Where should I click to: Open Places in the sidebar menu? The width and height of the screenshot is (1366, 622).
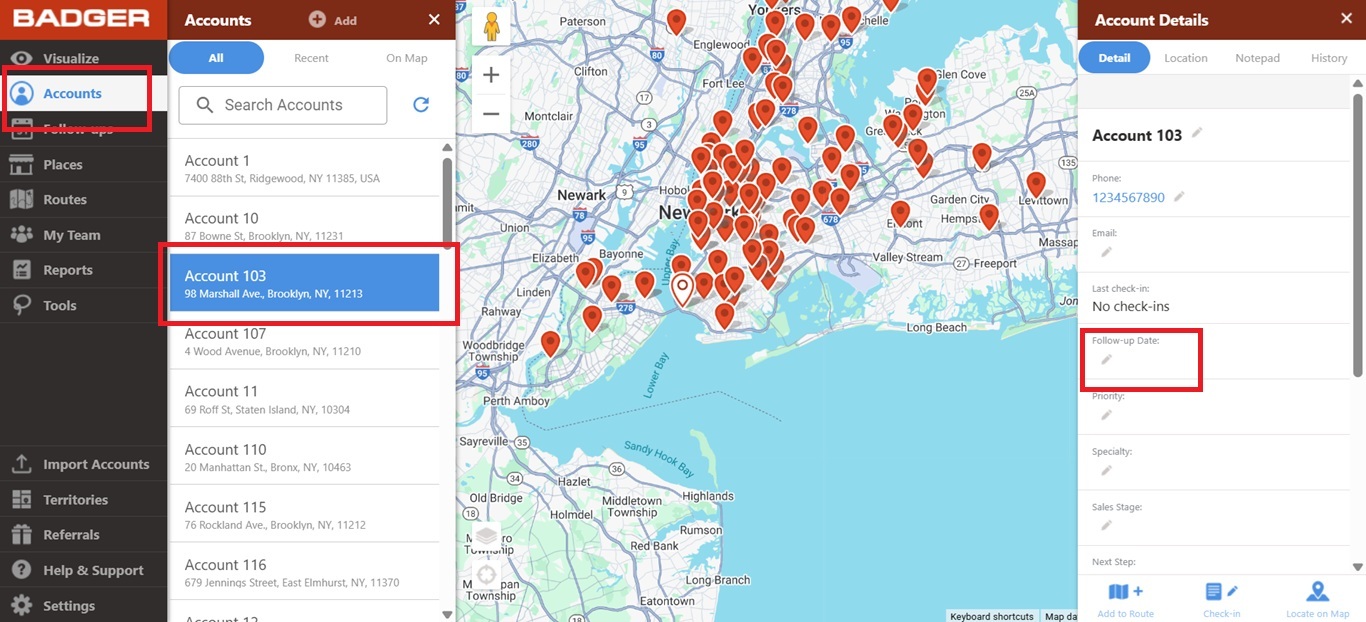click(83, 165)
